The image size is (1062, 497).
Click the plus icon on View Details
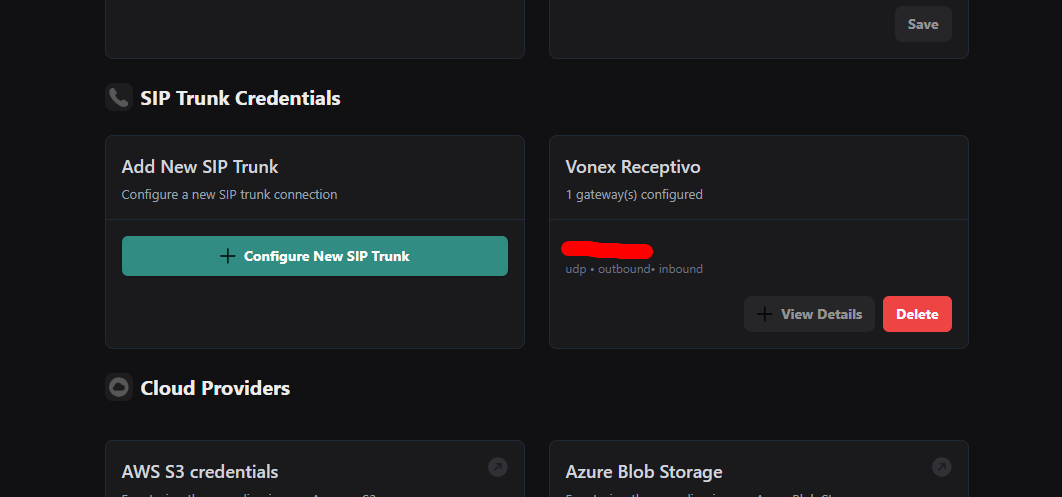pyautogui.click(x=765, y=314)
